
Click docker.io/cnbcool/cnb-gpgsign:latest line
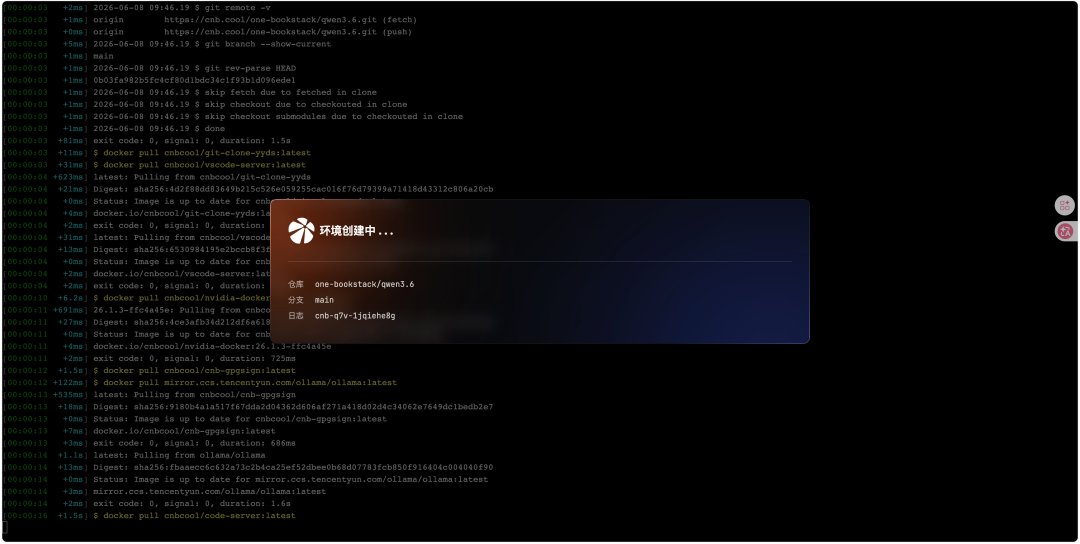185,431
